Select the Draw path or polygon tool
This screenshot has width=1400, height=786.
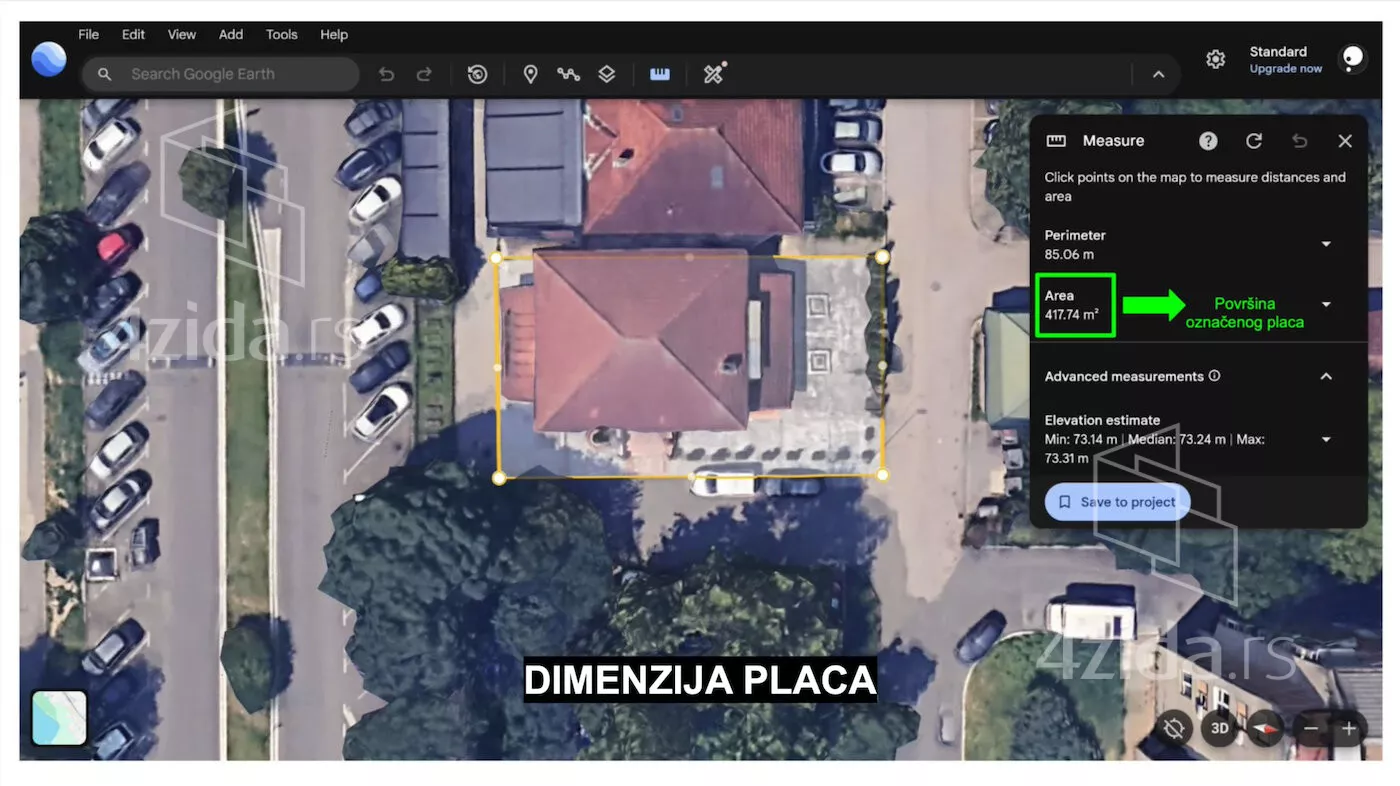click(x=568, y=74)
